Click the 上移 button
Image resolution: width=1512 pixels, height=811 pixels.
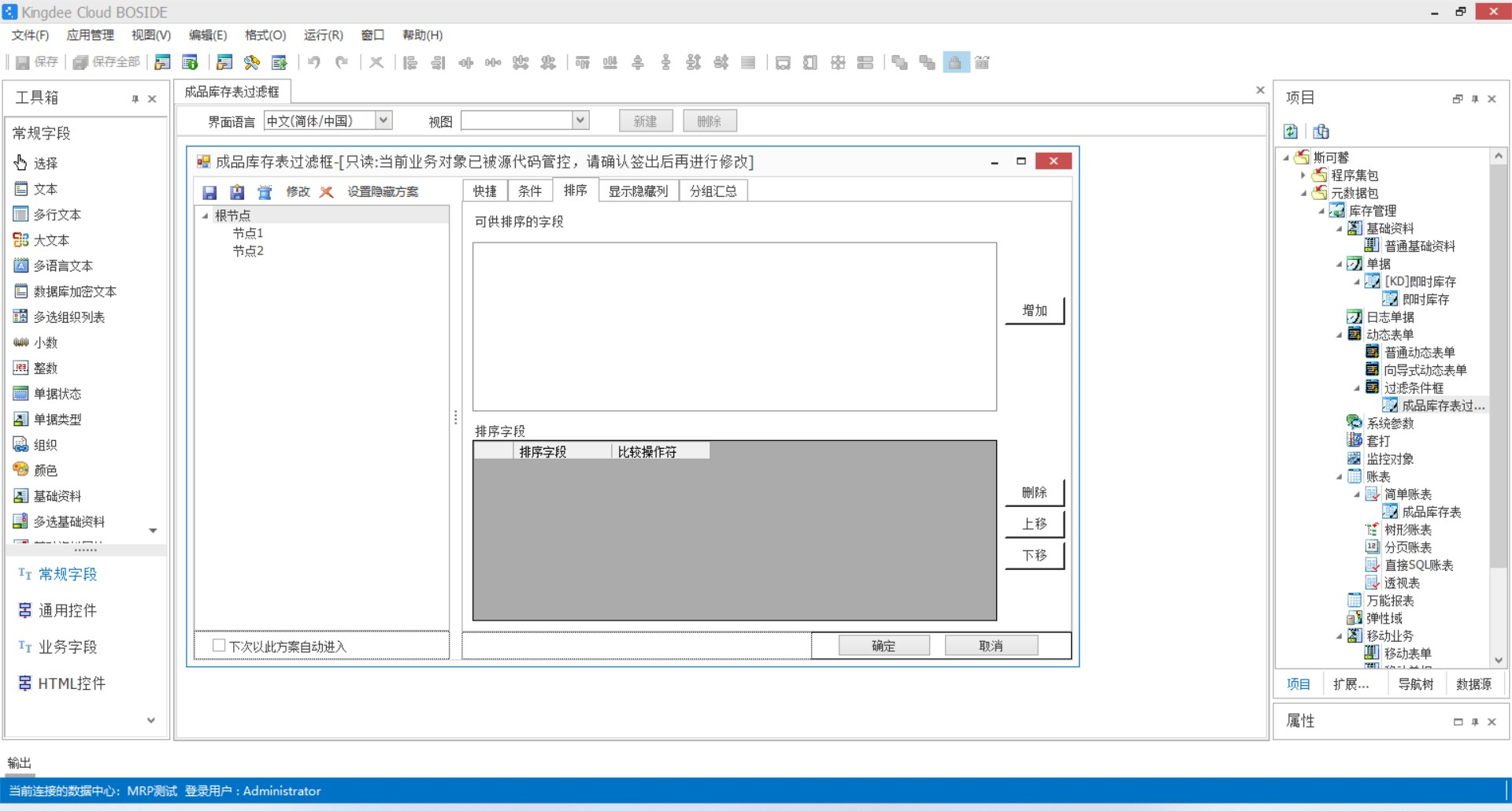tap(1035, 524)
